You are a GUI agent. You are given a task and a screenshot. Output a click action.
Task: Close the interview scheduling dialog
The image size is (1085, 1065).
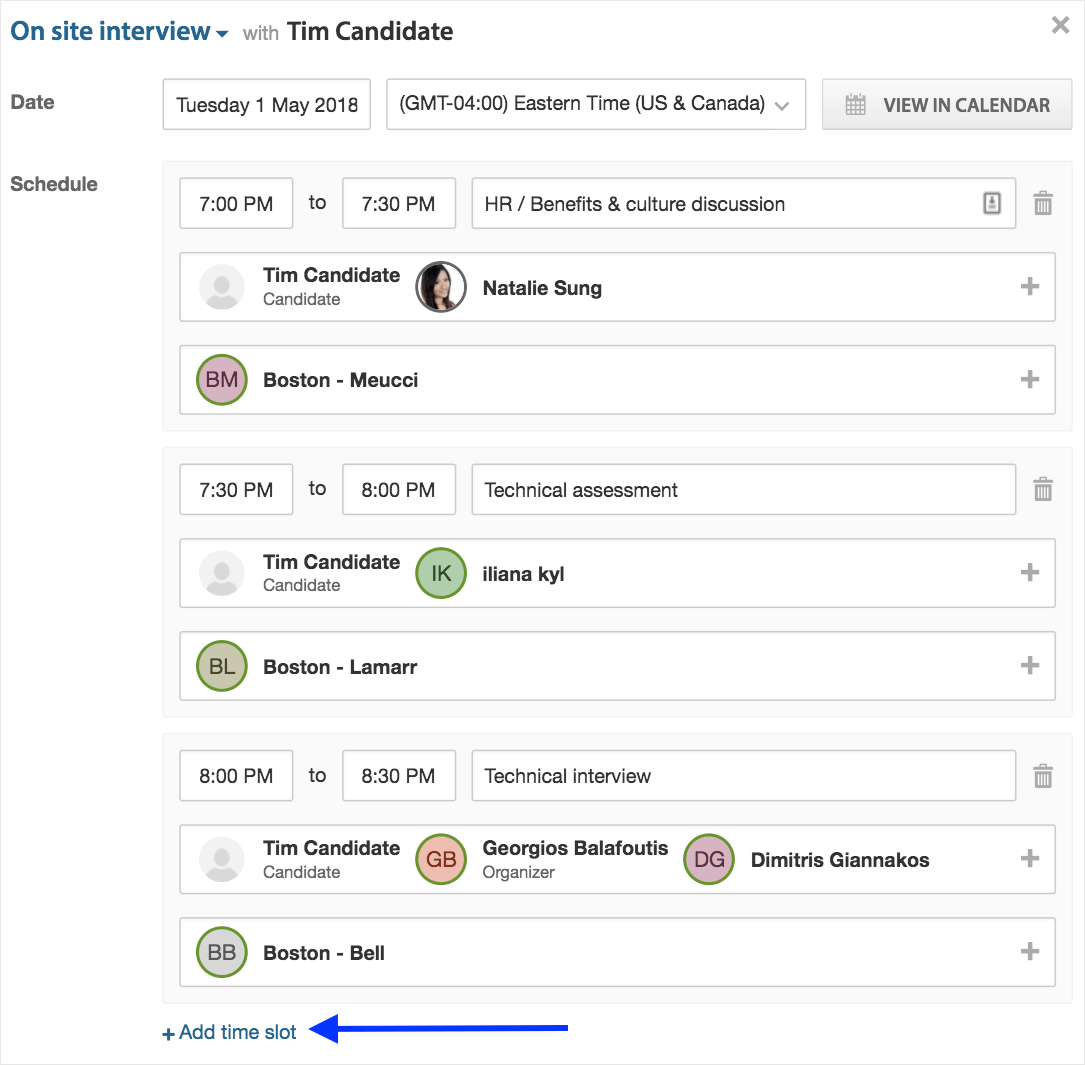point(1060,24)
